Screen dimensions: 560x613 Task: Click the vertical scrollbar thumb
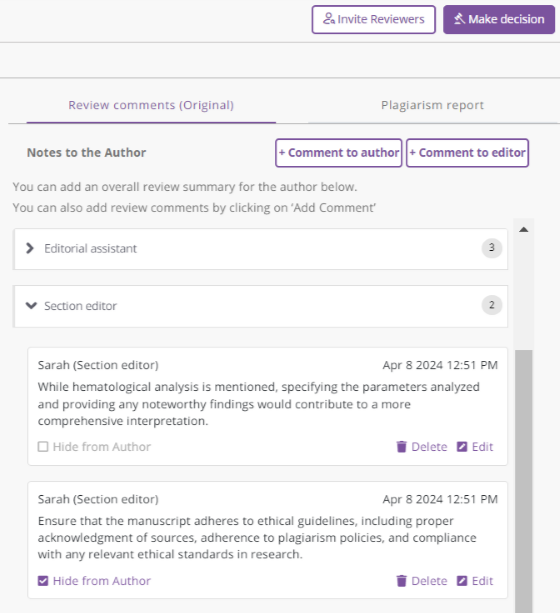(524, 481)
